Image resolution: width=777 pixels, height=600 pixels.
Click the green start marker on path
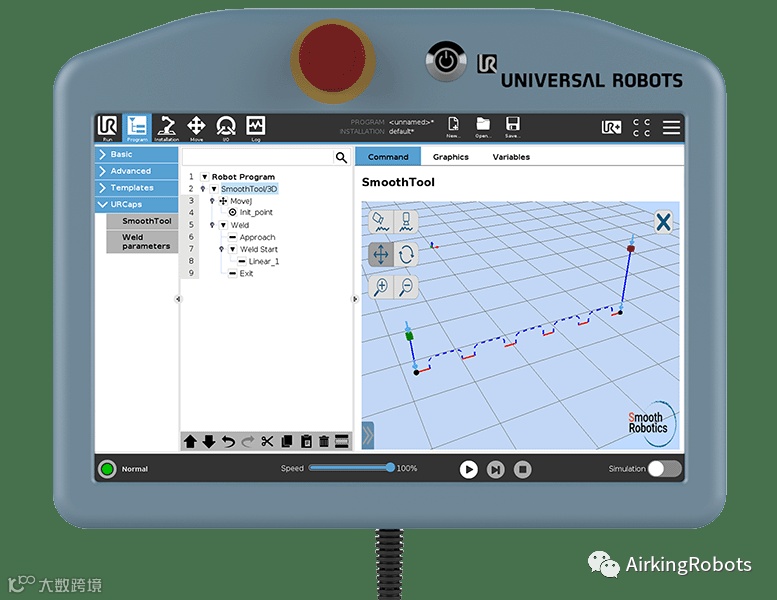click(409, 336)
